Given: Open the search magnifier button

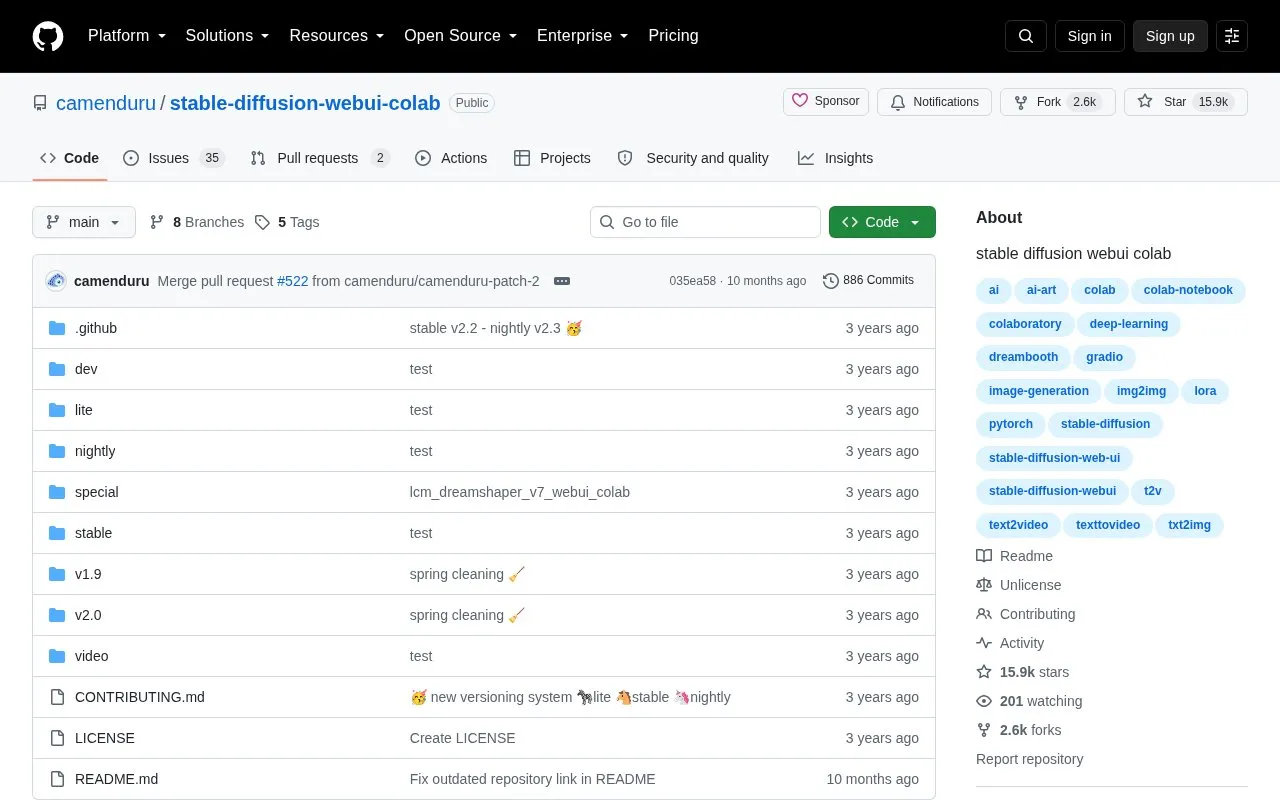Looking at the screenshot, I should 1026,36.
